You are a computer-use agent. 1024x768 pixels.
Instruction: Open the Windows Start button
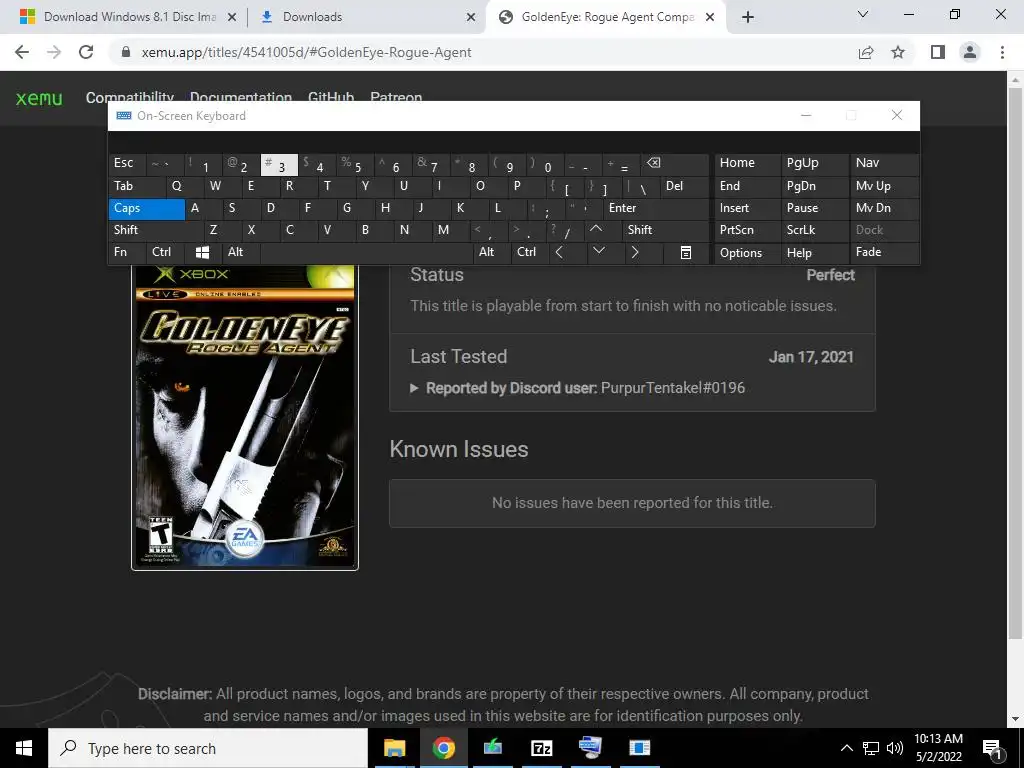pyautogui.click(x=24, y=748)
